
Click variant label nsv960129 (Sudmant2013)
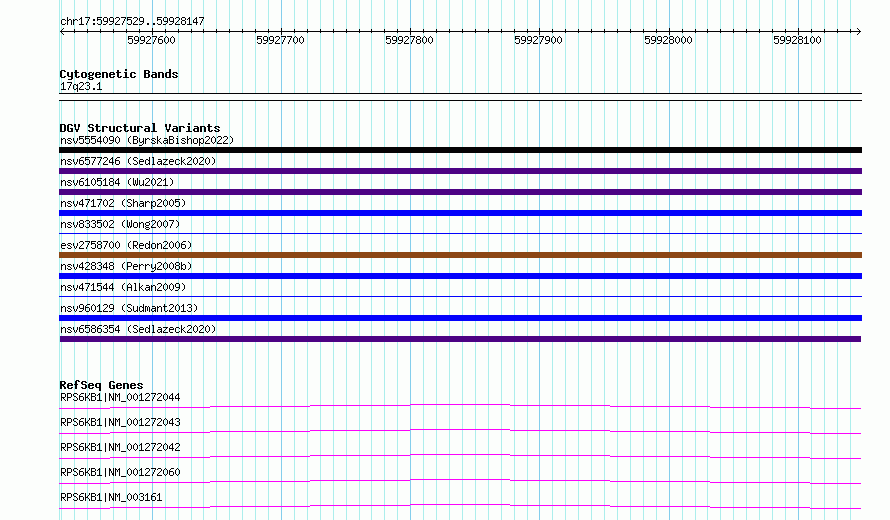point(129,308)
